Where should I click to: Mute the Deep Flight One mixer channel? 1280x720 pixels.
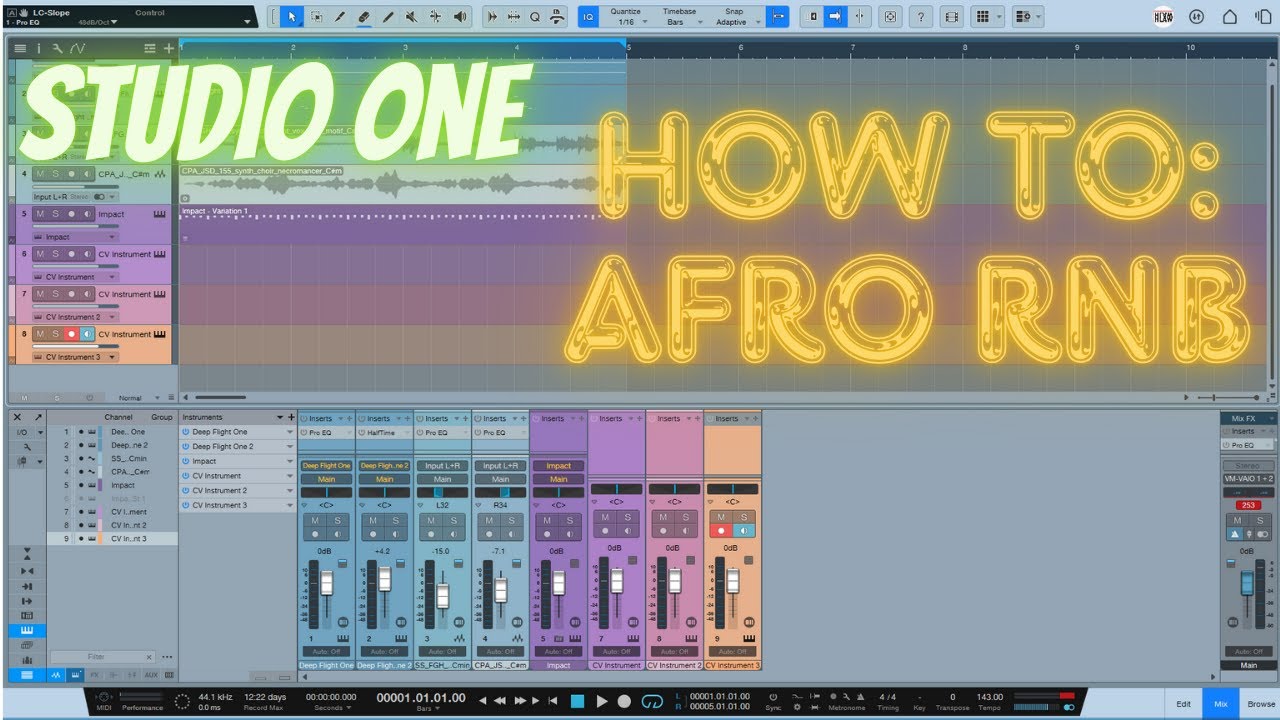(315, 518)
